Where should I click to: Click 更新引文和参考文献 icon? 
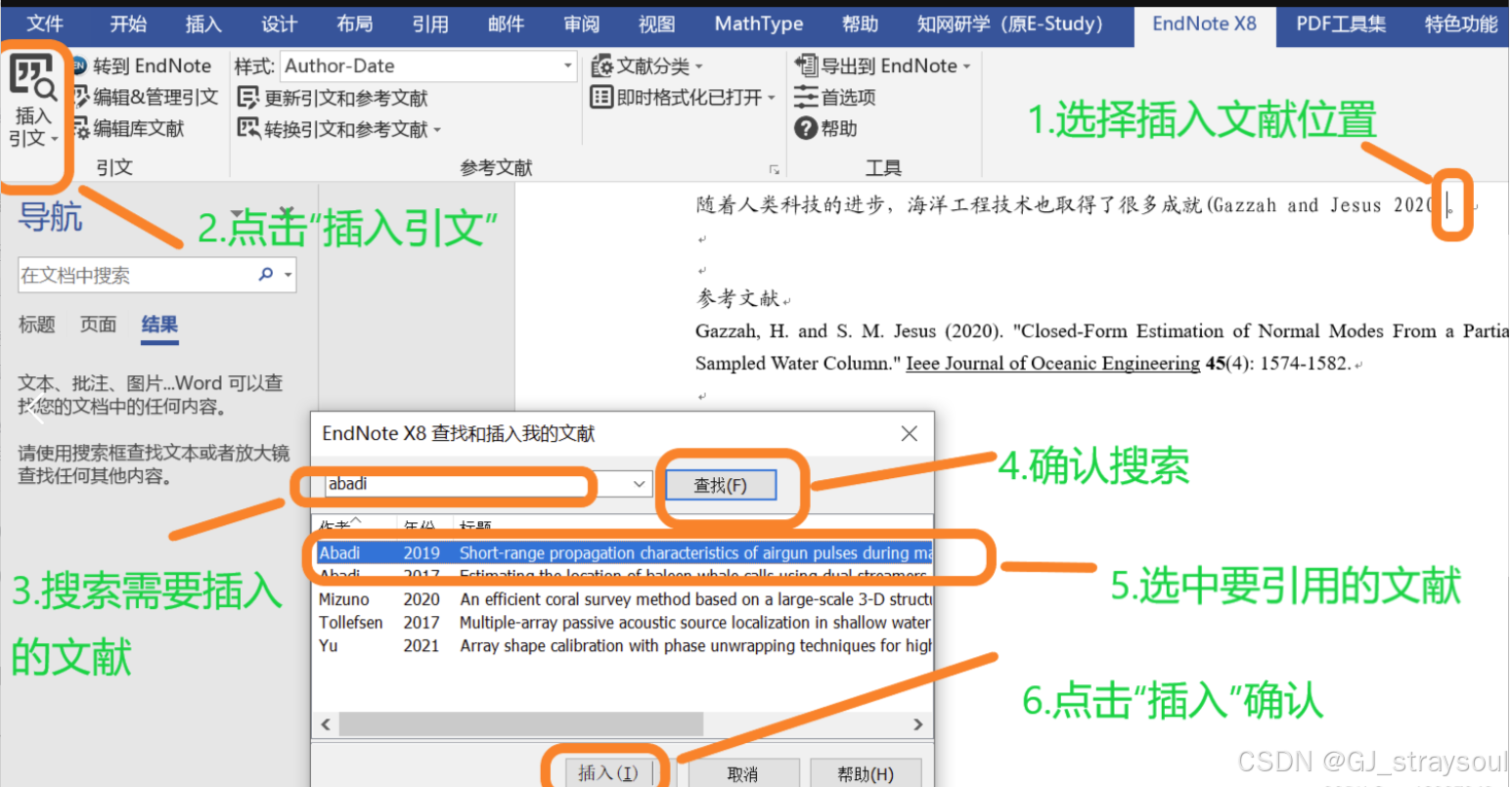click(248, 98)
